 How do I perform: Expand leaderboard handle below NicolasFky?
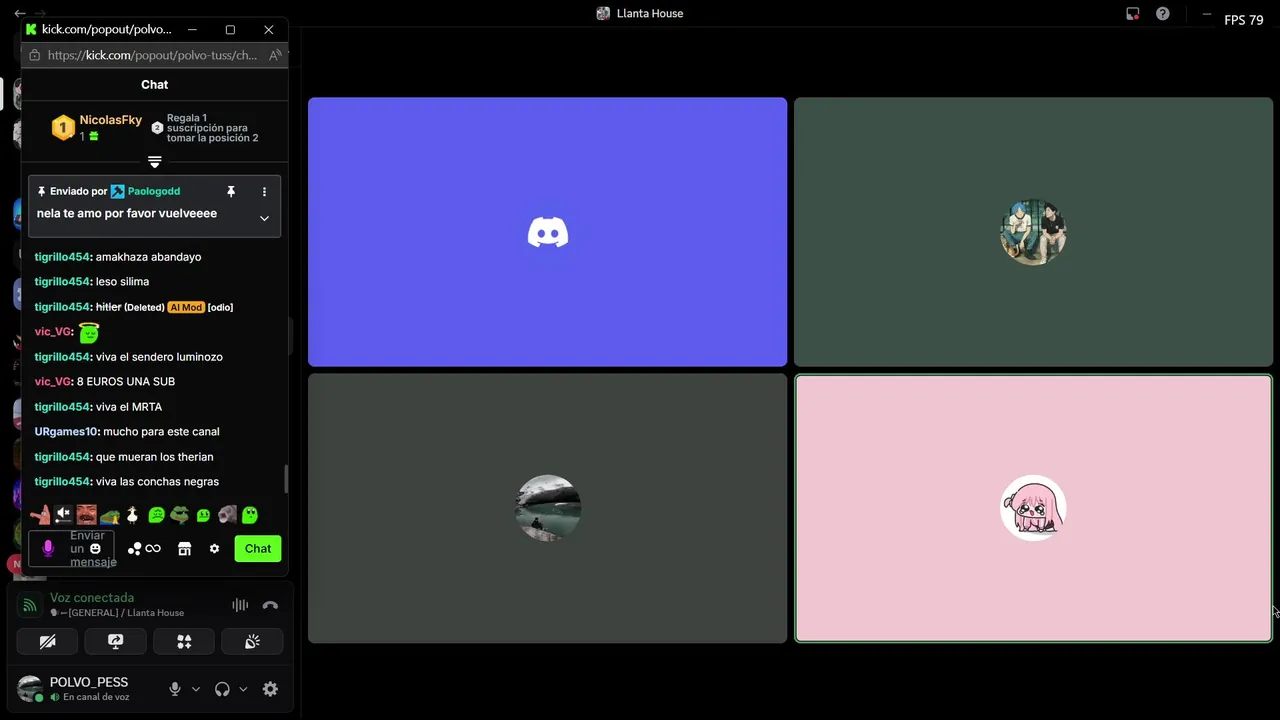pyautogui.click(x=154, y=161)
